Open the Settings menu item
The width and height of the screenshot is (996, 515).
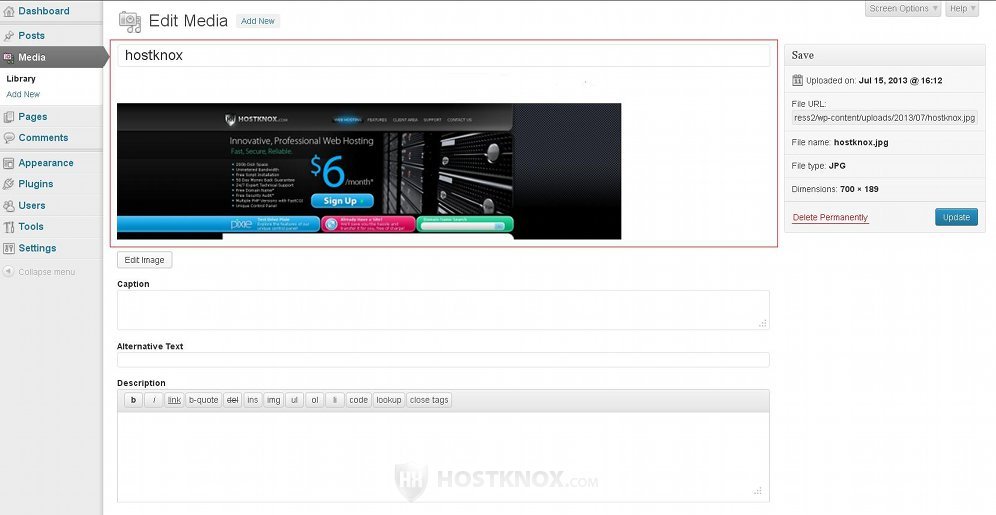37,248
